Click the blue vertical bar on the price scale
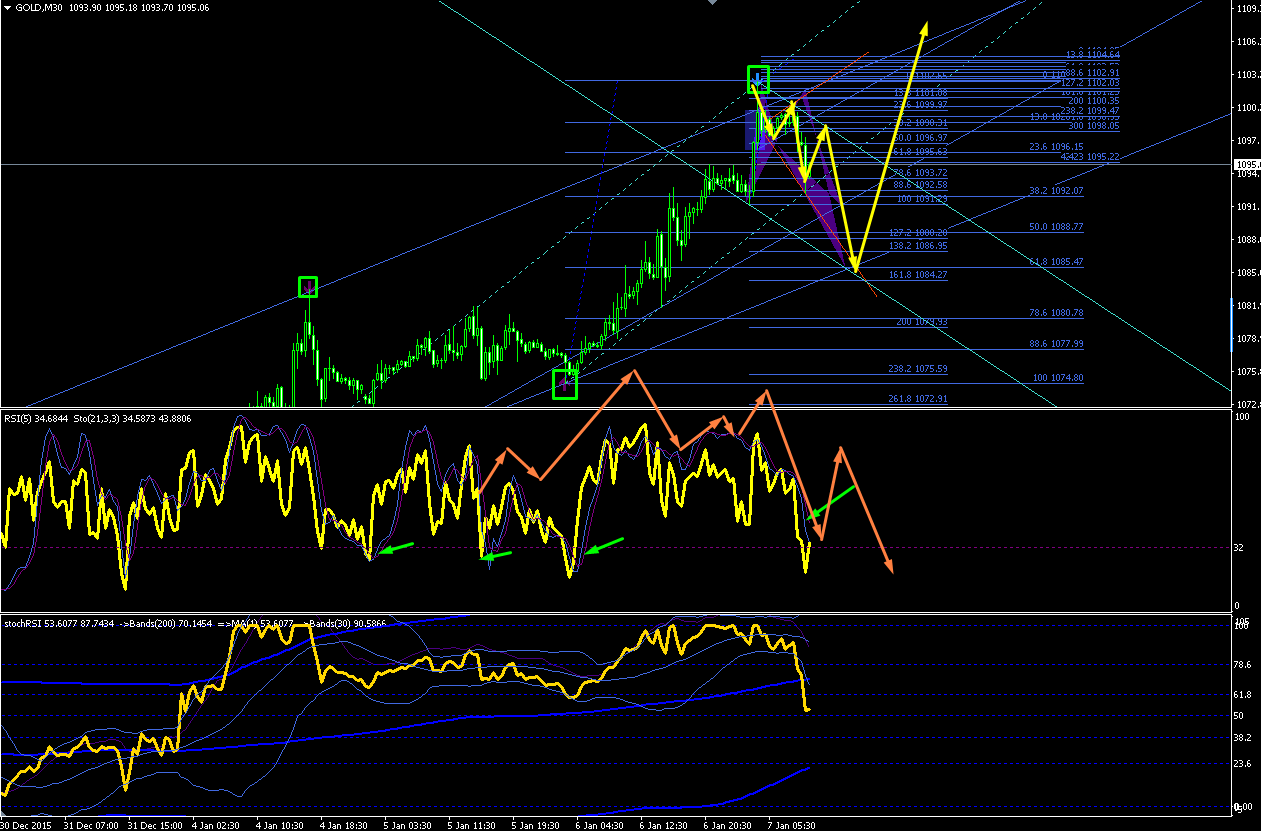 click(1232, 325)
